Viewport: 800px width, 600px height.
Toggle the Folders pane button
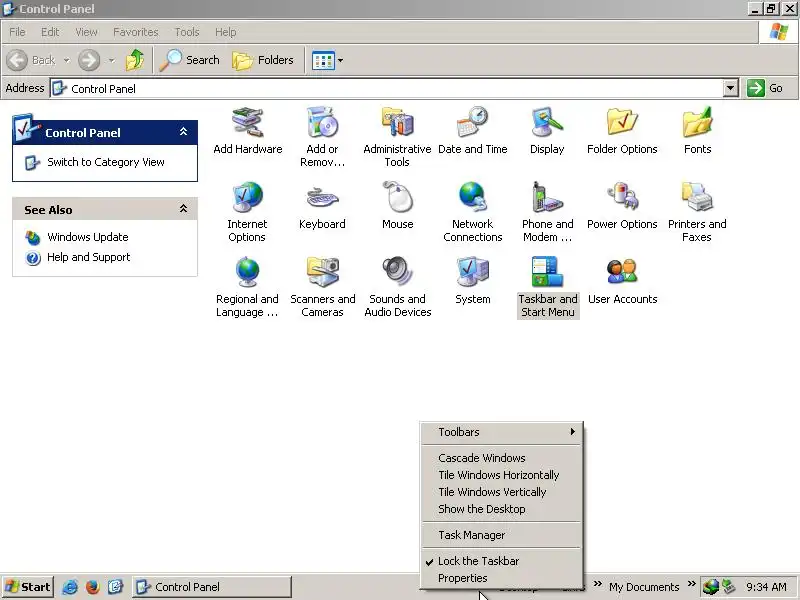pos(263,60)
